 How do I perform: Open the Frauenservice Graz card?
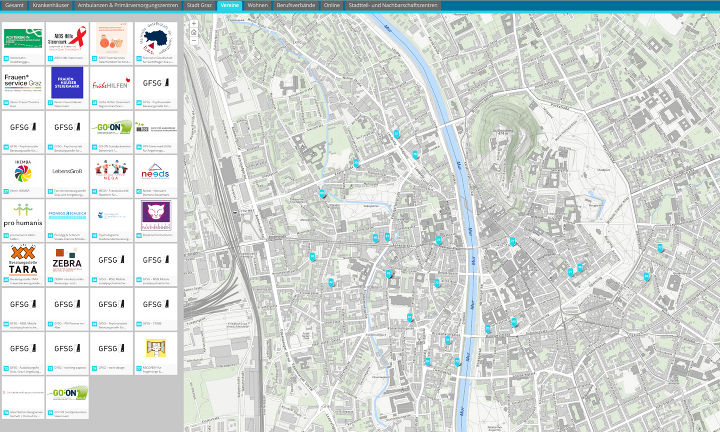pos(23,87)
